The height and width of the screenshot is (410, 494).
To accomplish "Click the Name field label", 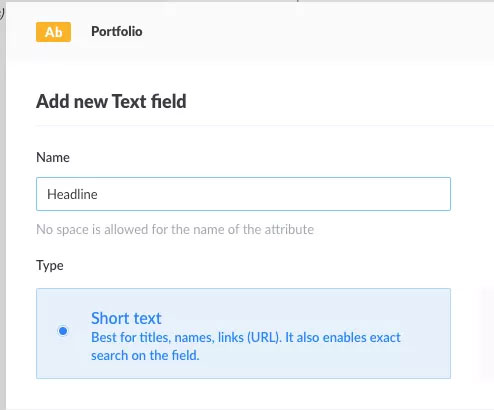I will [53, 157].
